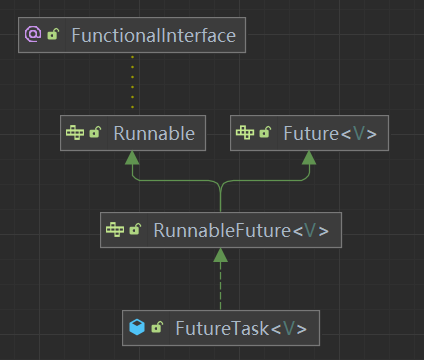424x360 pixels.
Task: Click the dotted annotation line below FunctionalInterface
Action: pyautogui.click(x=133, y=82)
